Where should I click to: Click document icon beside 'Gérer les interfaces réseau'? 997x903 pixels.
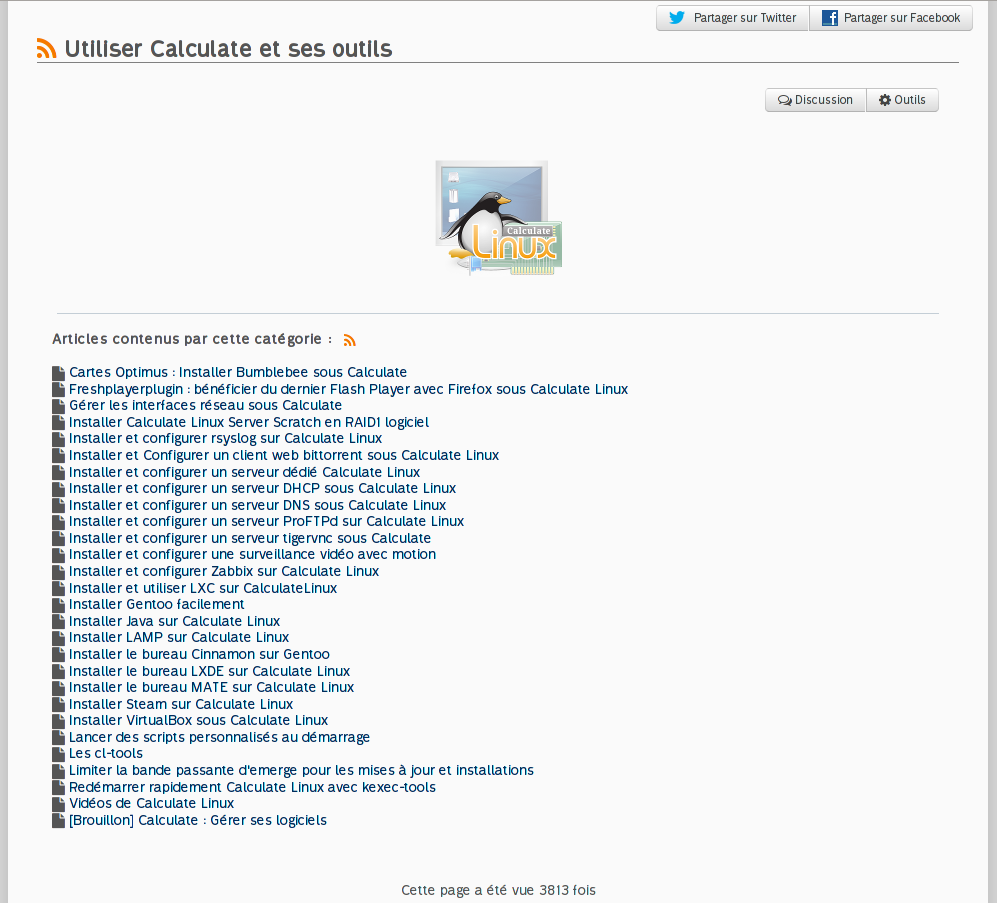58,406
